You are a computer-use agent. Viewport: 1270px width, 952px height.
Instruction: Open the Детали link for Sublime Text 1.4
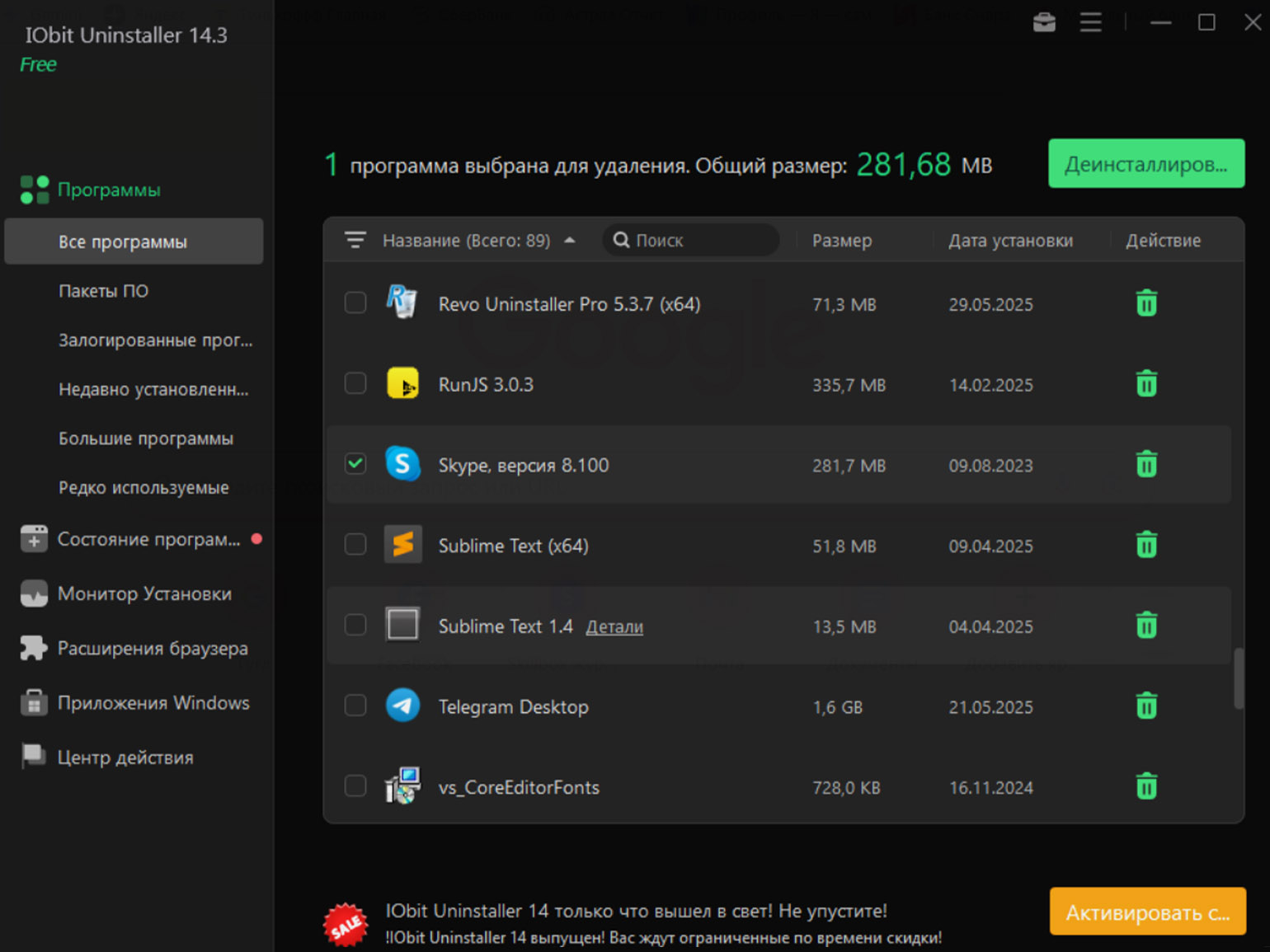click(614, 627)
